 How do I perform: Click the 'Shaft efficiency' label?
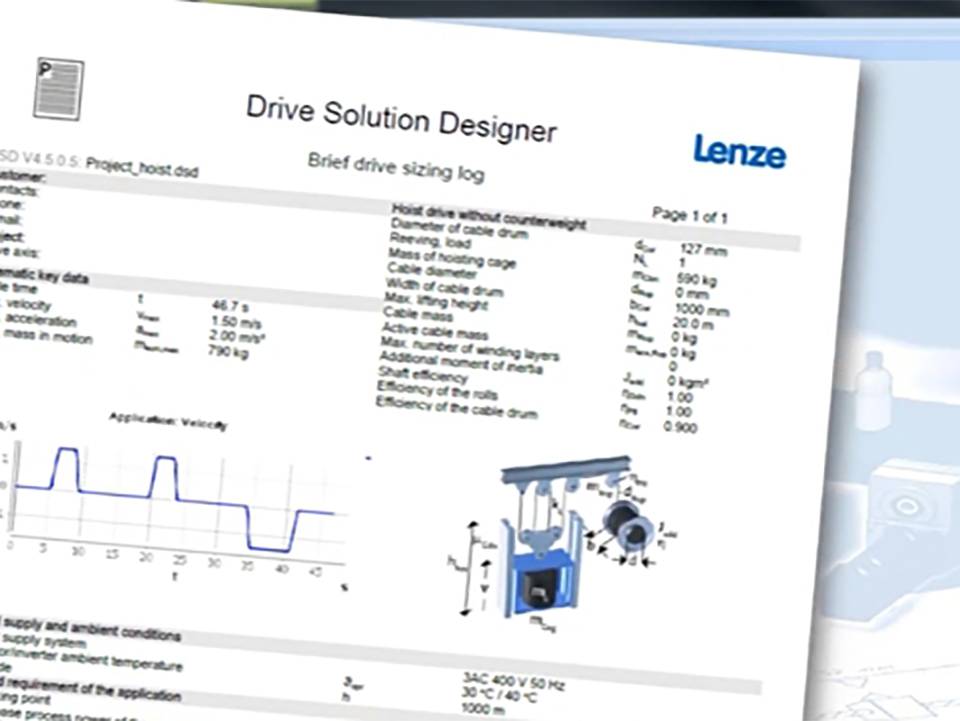(x=423, y=373)
